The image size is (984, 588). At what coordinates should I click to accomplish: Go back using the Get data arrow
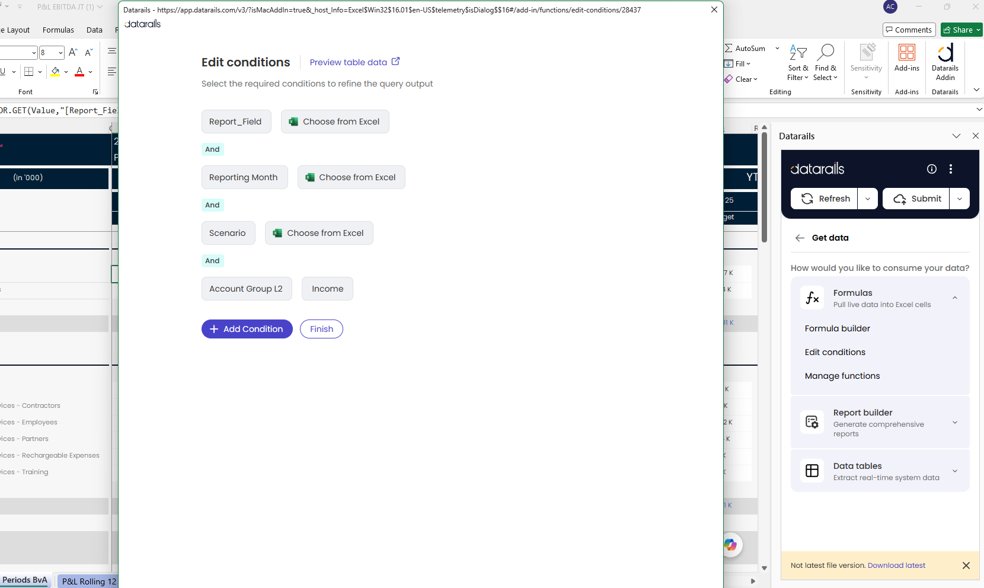click(799, 238)
